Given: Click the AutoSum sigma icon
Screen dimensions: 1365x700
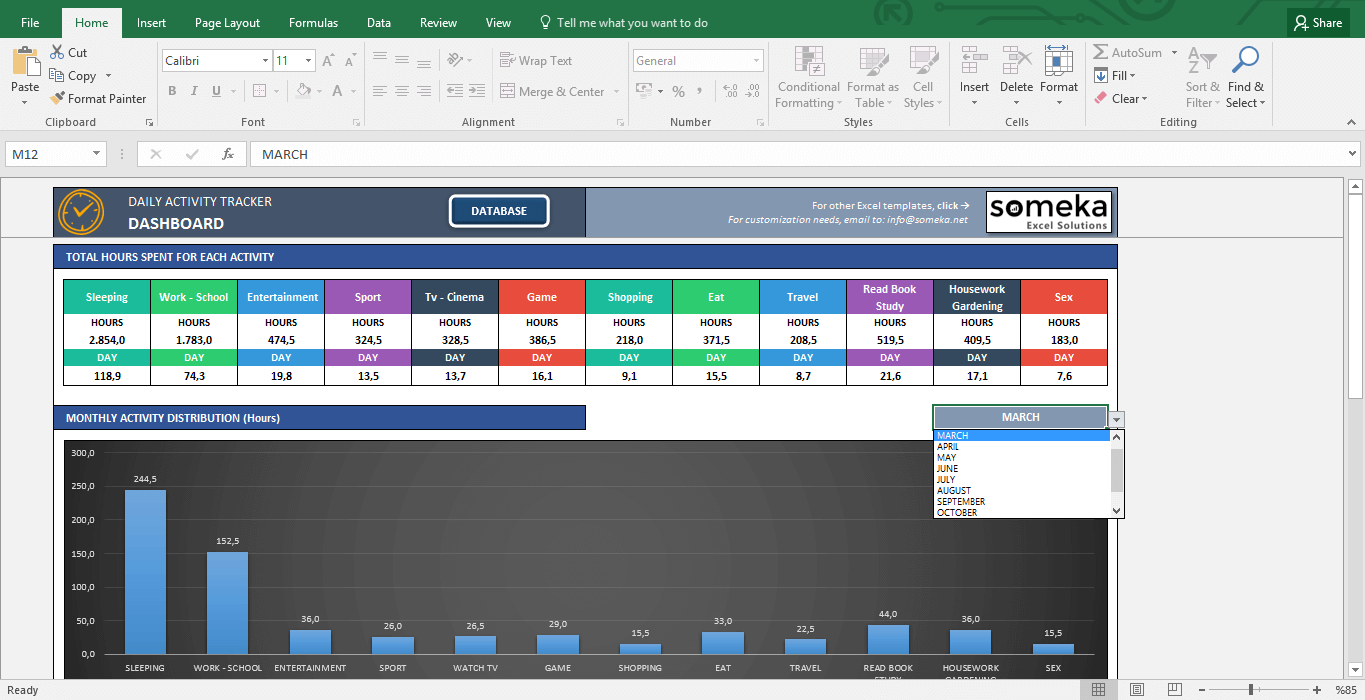Looking at the screenshot, I should pyautogui.click(x=1101, y=53).
